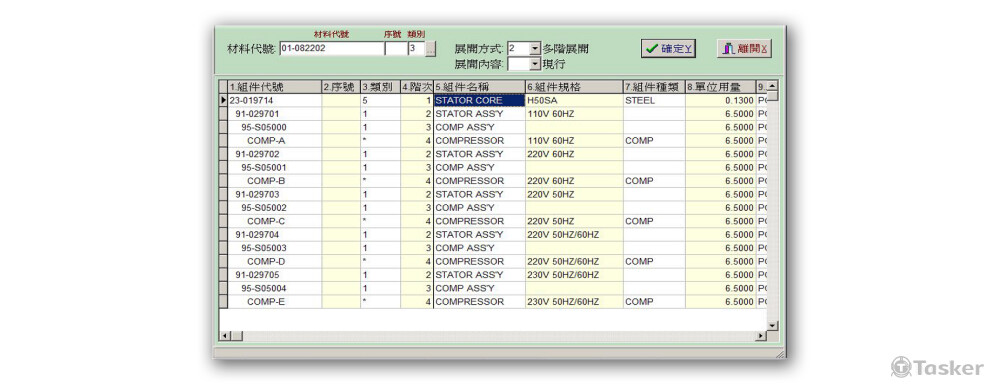Select the 4.階次 column header
Screen dimensions: 1000x388
[417, 87]
